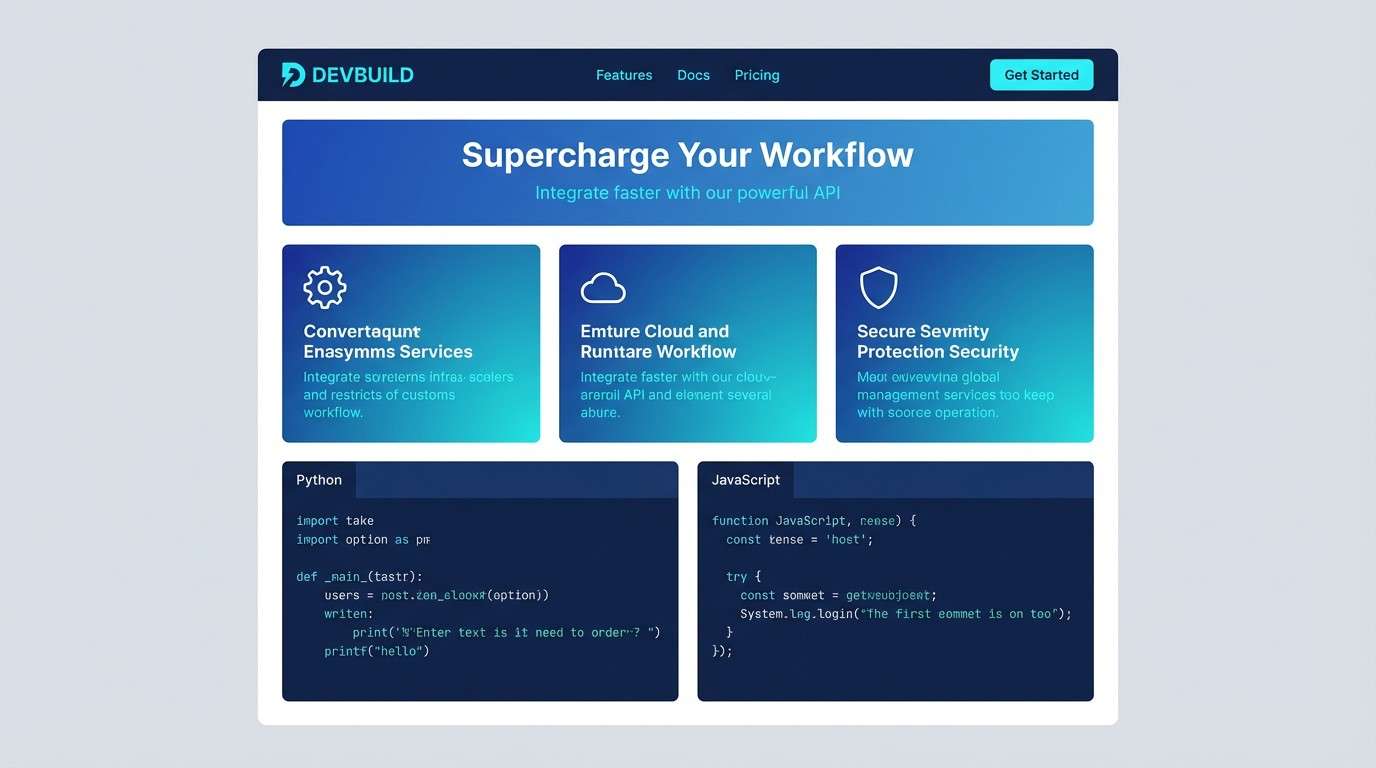Click the powerful API subtitle text
Screen dimensions: 1376x768
[x=687, y=192]
